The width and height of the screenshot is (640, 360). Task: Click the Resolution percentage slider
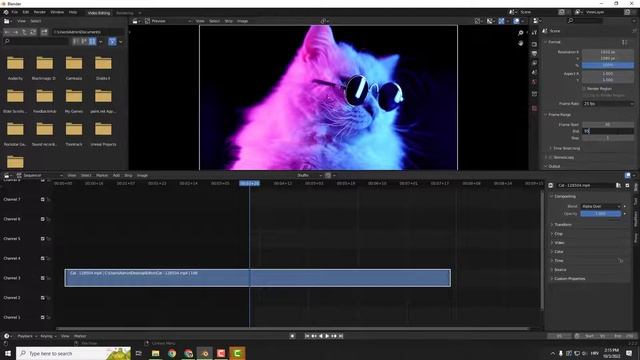coord(608,65)
